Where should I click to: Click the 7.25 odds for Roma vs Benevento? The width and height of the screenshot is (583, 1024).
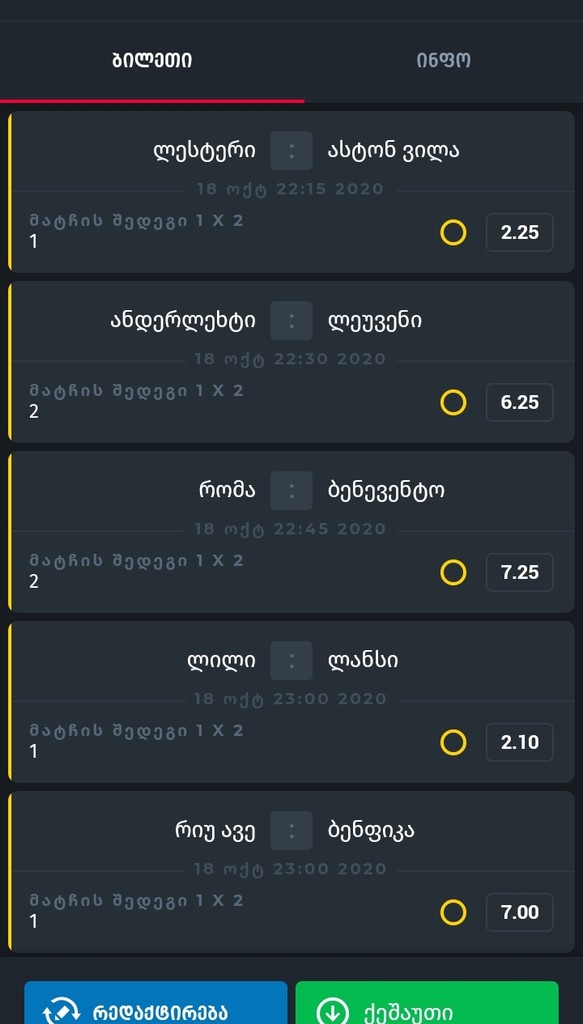tap(519, 572)
